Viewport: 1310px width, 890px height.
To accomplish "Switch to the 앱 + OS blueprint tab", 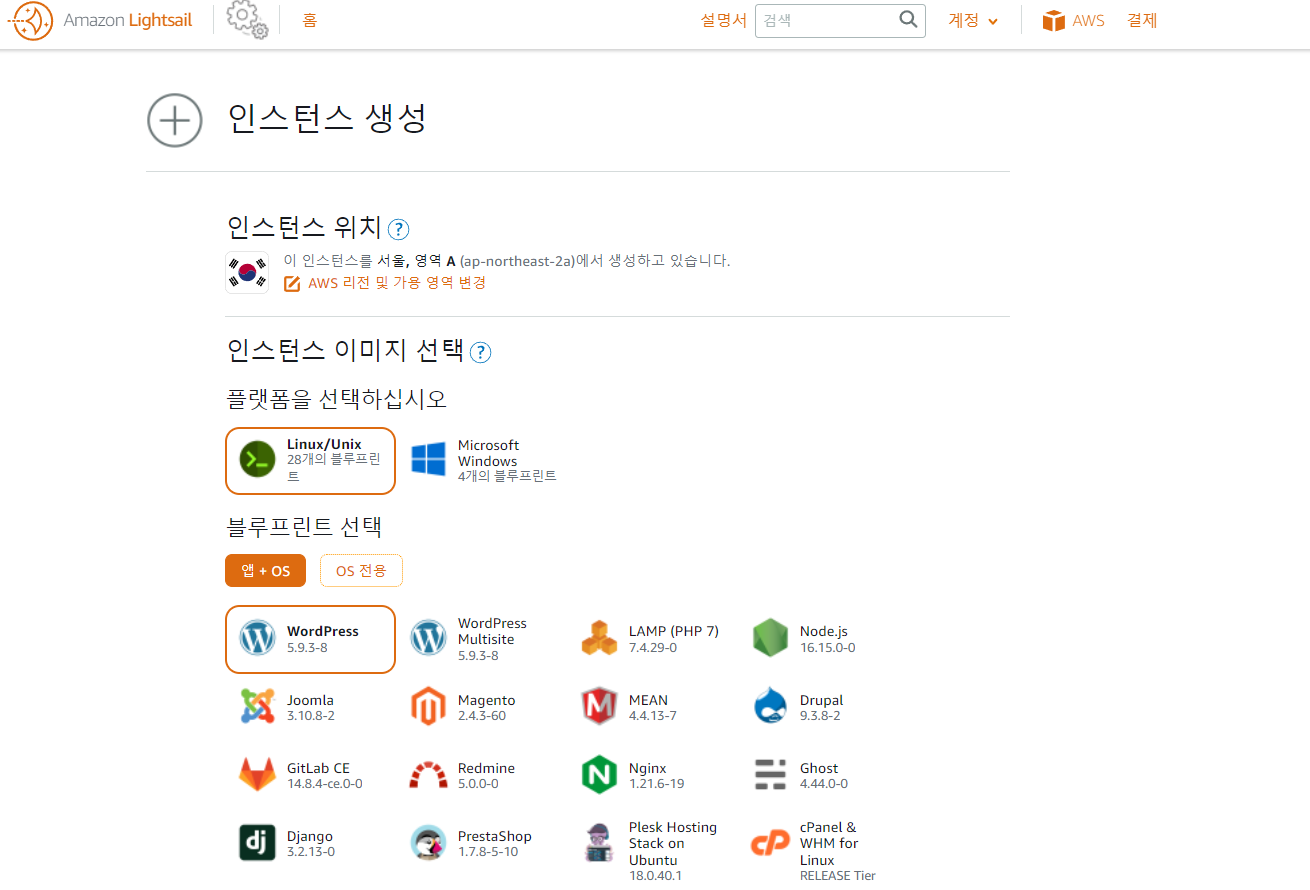I will (265, 571).
